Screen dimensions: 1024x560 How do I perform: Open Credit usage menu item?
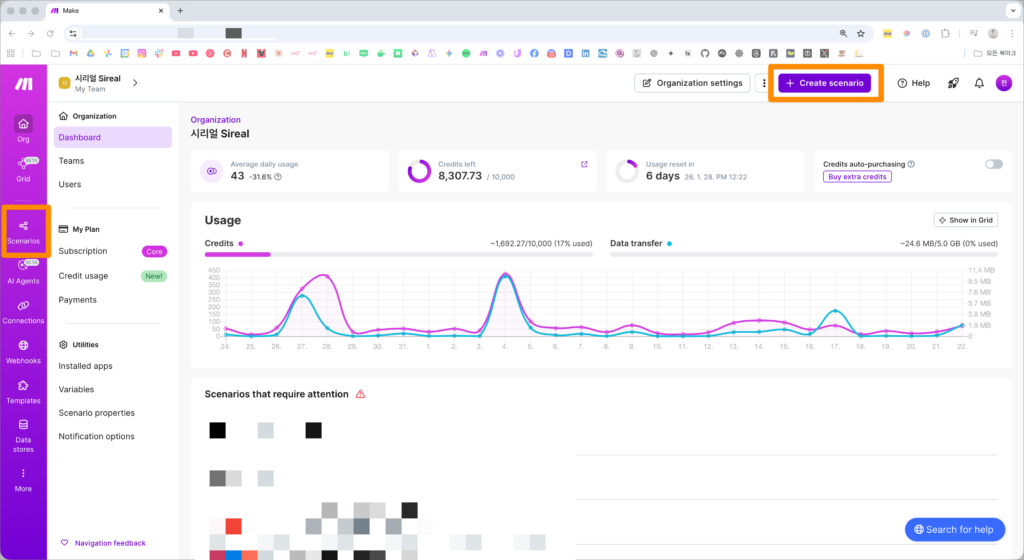tap(83, 276)
